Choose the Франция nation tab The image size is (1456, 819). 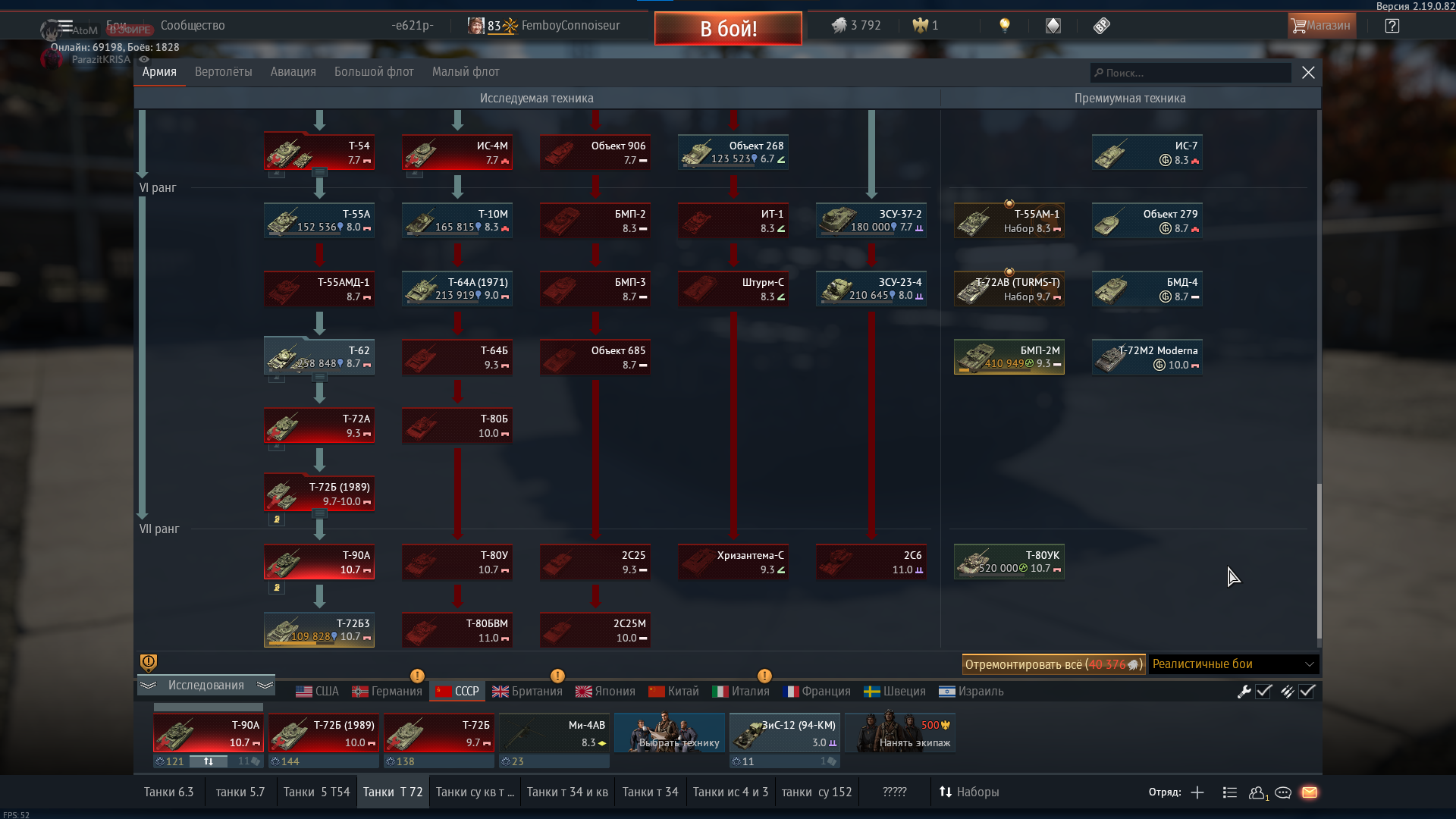[x=817, y=692]
